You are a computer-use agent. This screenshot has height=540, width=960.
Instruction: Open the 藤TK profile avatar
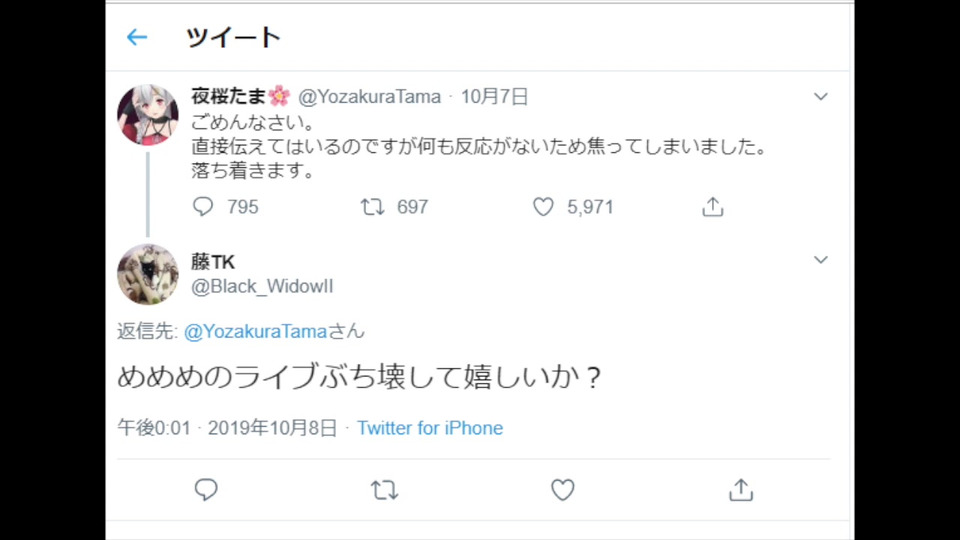[148, 274]
